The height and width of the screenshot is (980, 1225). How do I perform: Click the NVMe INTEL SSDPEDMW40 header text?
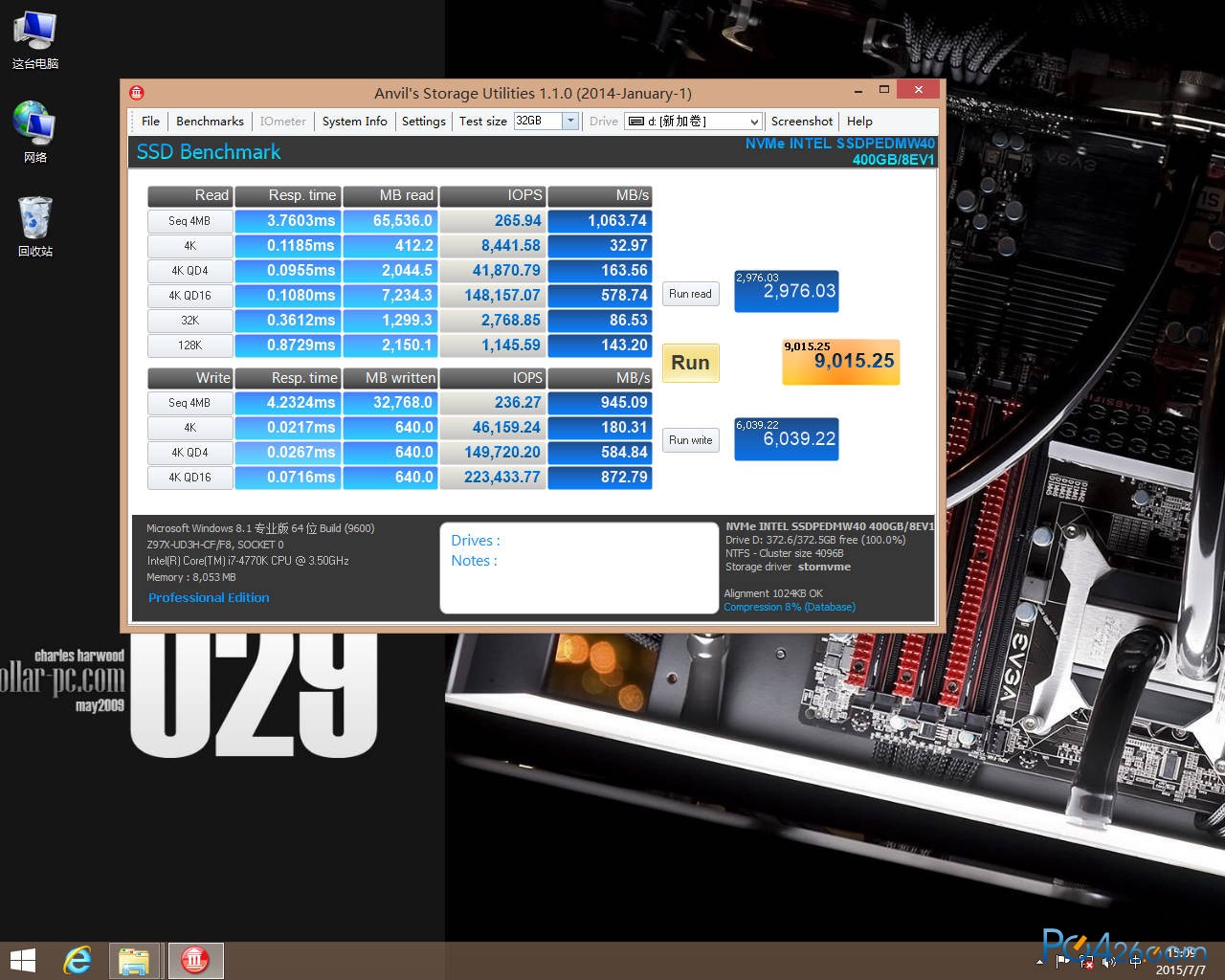click(840, 144)
